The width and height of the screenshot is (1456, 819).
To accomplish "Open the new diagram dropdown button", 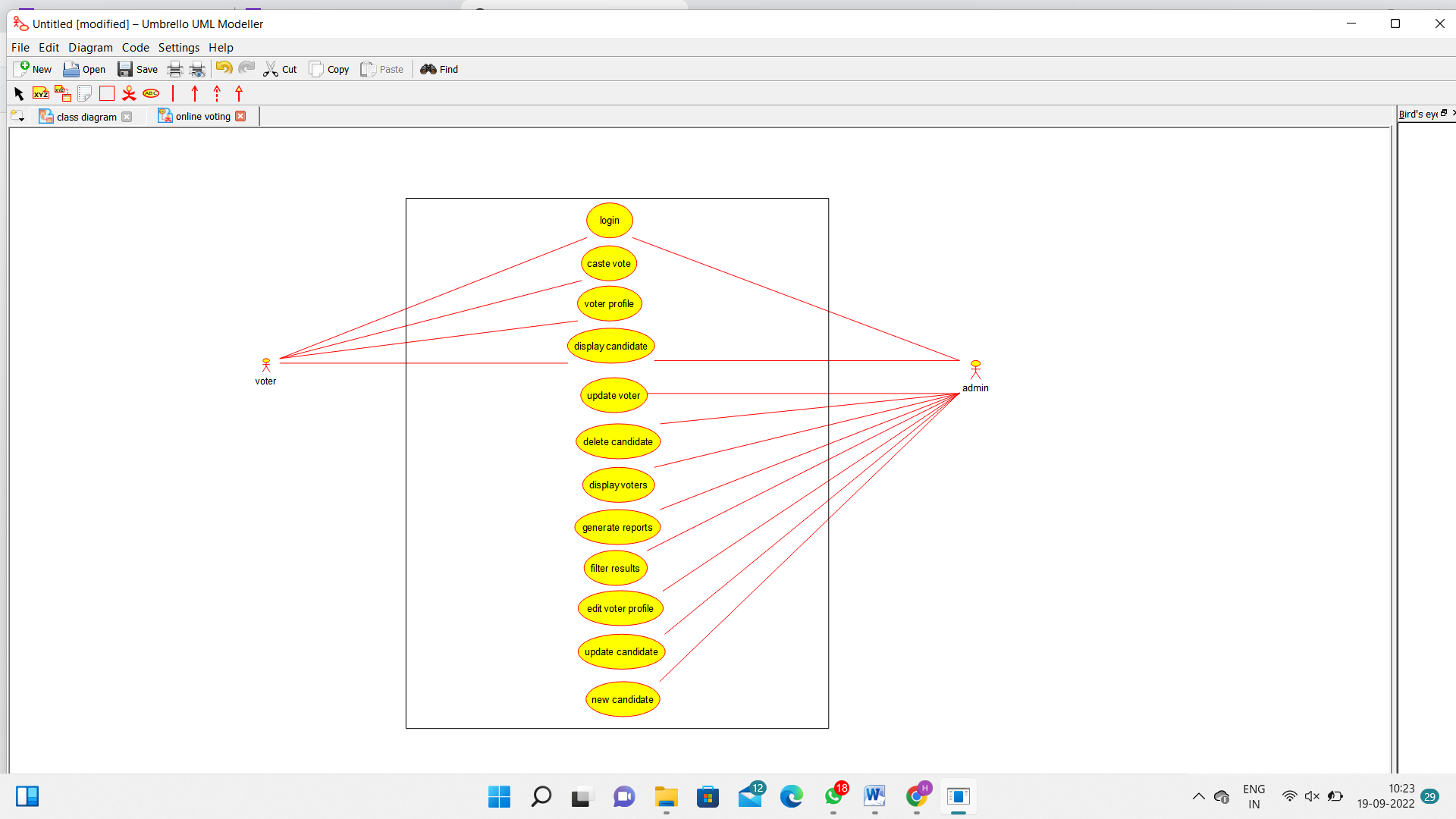I will (x=17, y=116).
